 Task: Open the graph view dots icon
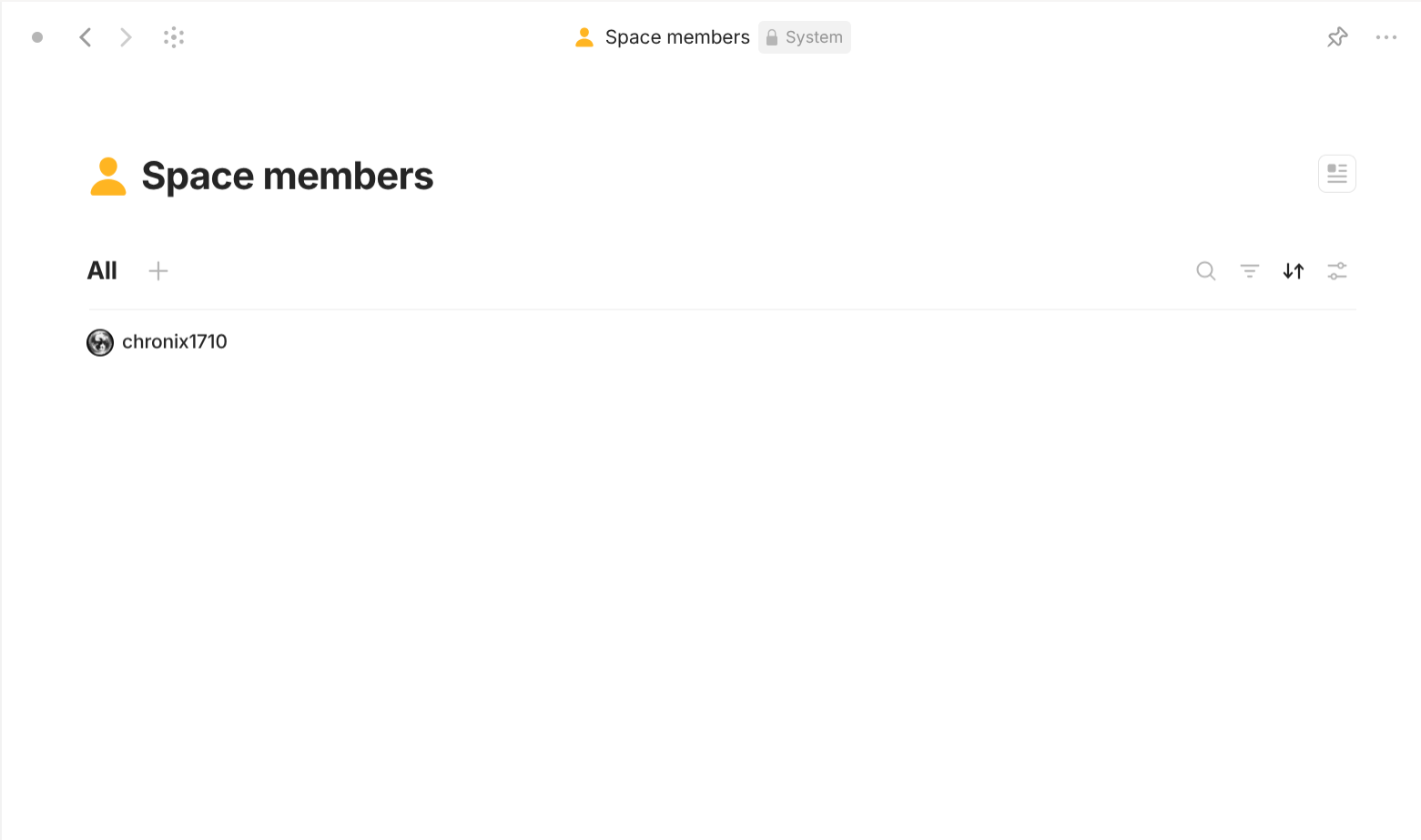tap(174, 37)
